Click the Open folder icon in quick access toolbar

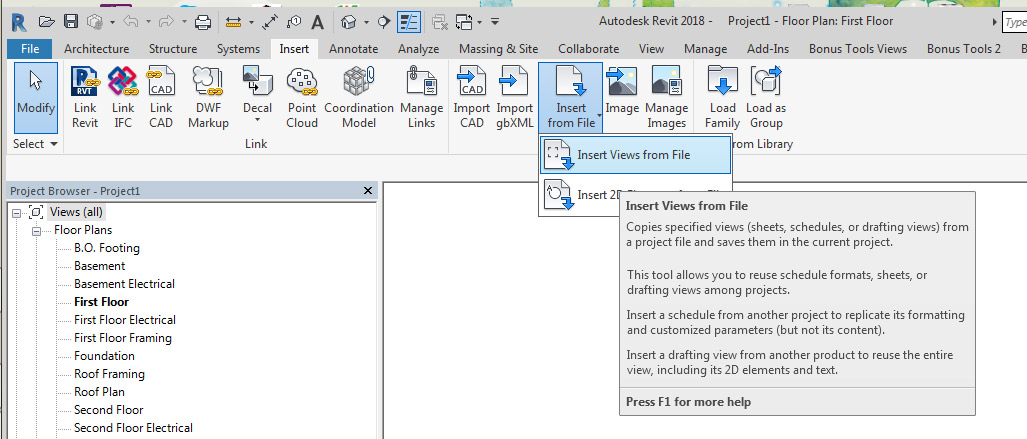tap(47, 22)
